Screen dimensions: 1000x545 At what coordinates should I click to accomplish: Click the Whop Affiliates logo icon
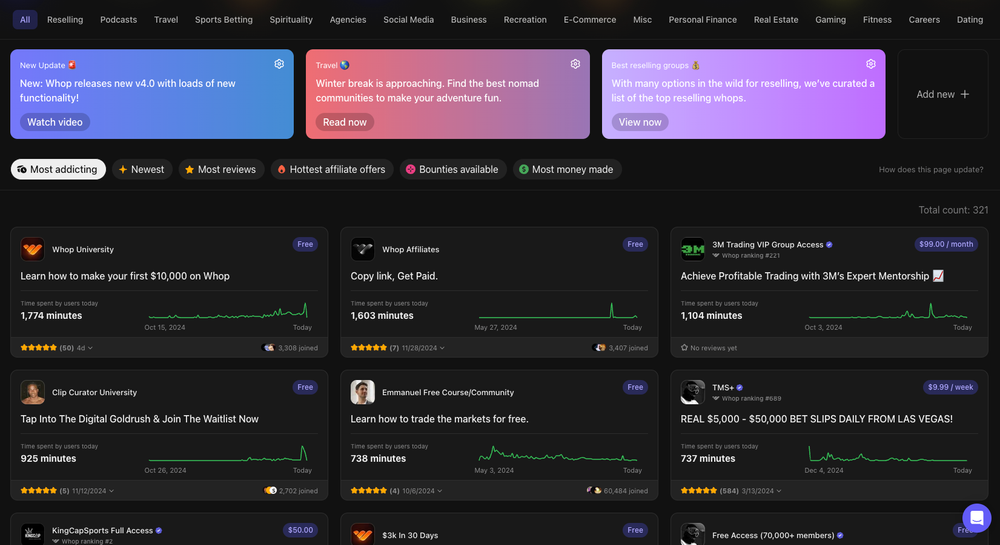pos(363,249)
